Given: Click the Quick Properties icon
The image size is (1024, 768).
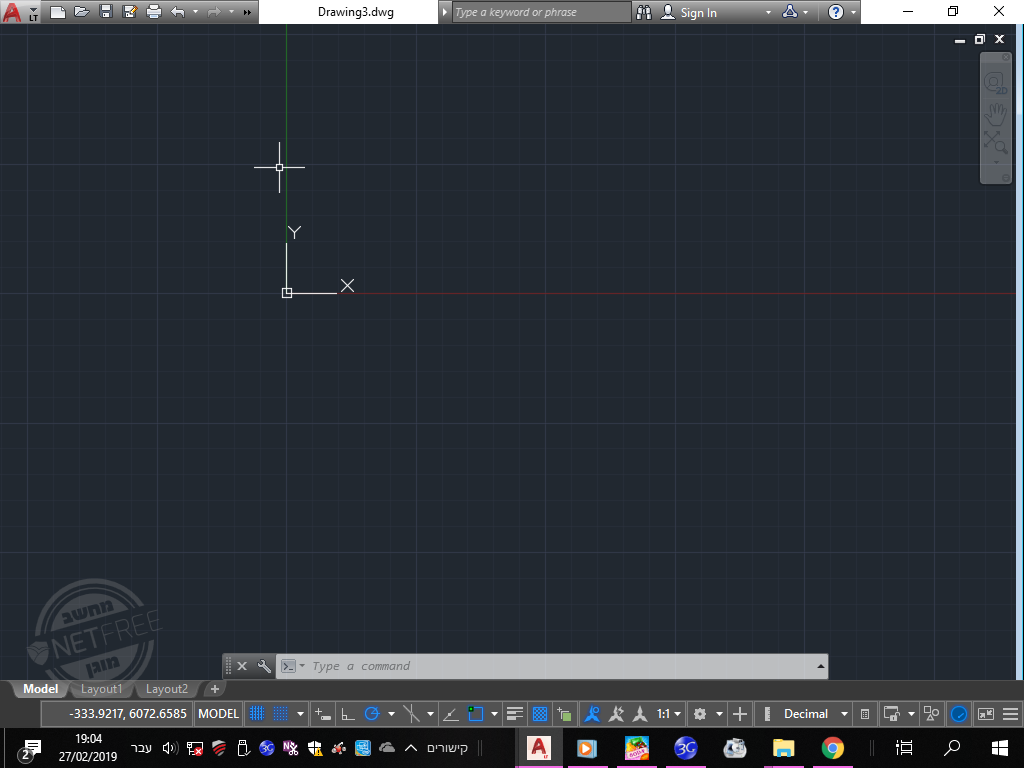Looking at the screenshot, I should click(865, 714).
